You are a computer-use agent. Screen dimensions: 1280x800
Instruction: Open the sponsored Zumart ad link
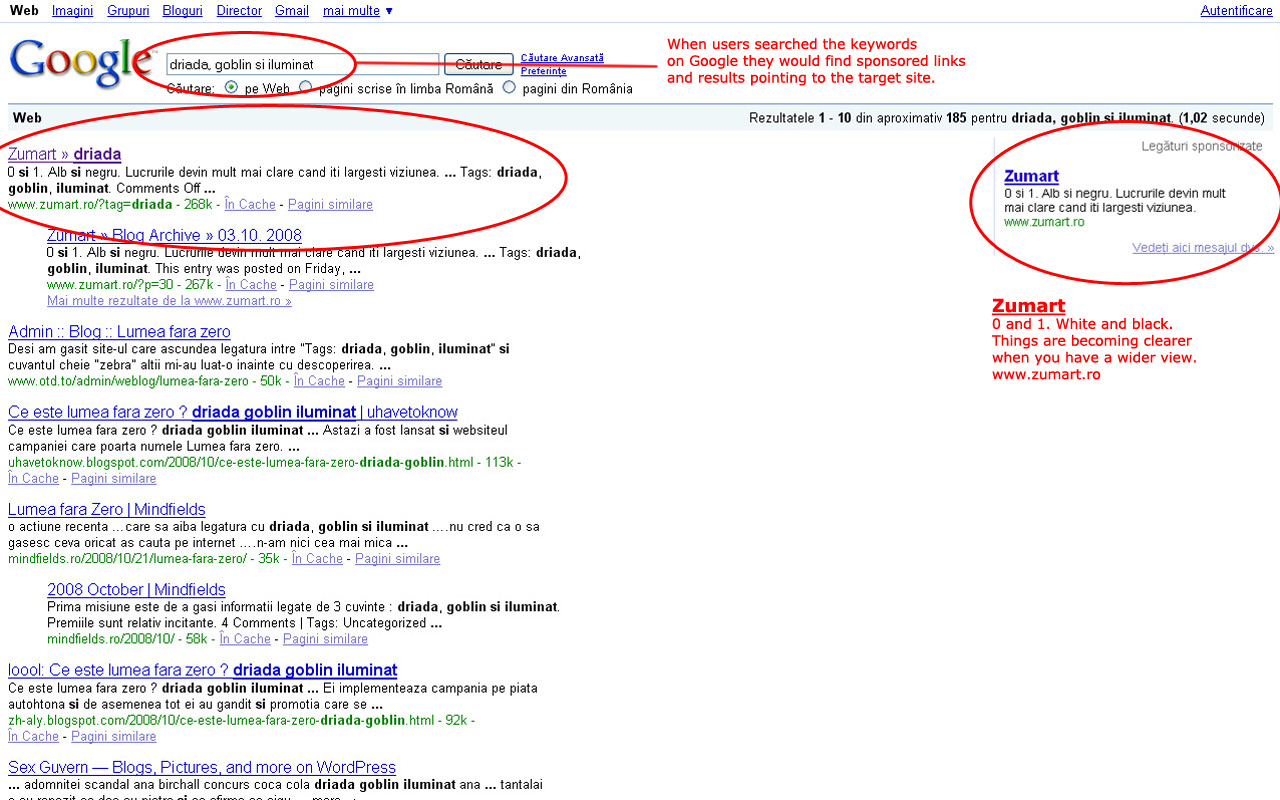point(1031,177)
